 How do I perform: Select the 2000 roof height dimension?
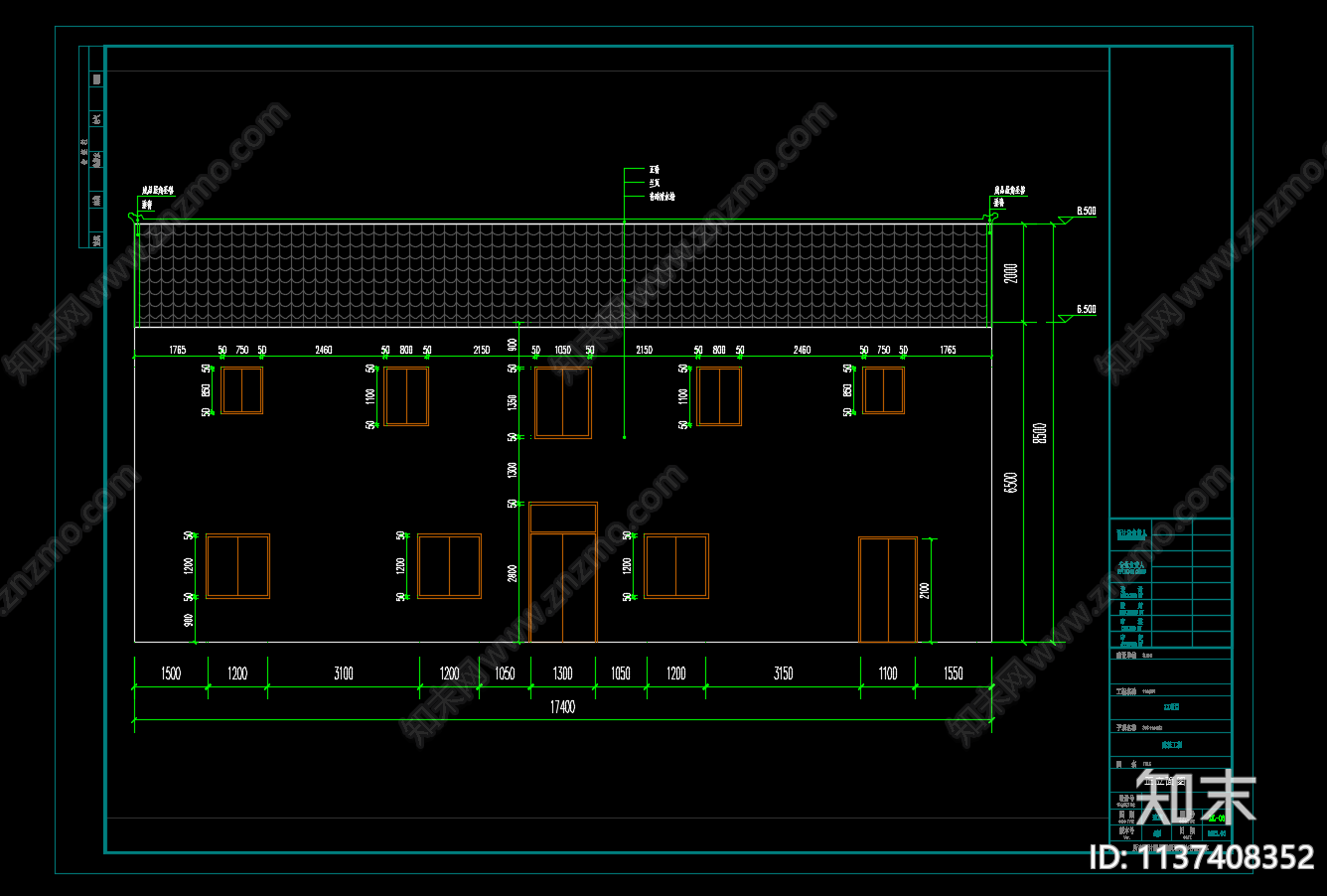click(1011, 272)
